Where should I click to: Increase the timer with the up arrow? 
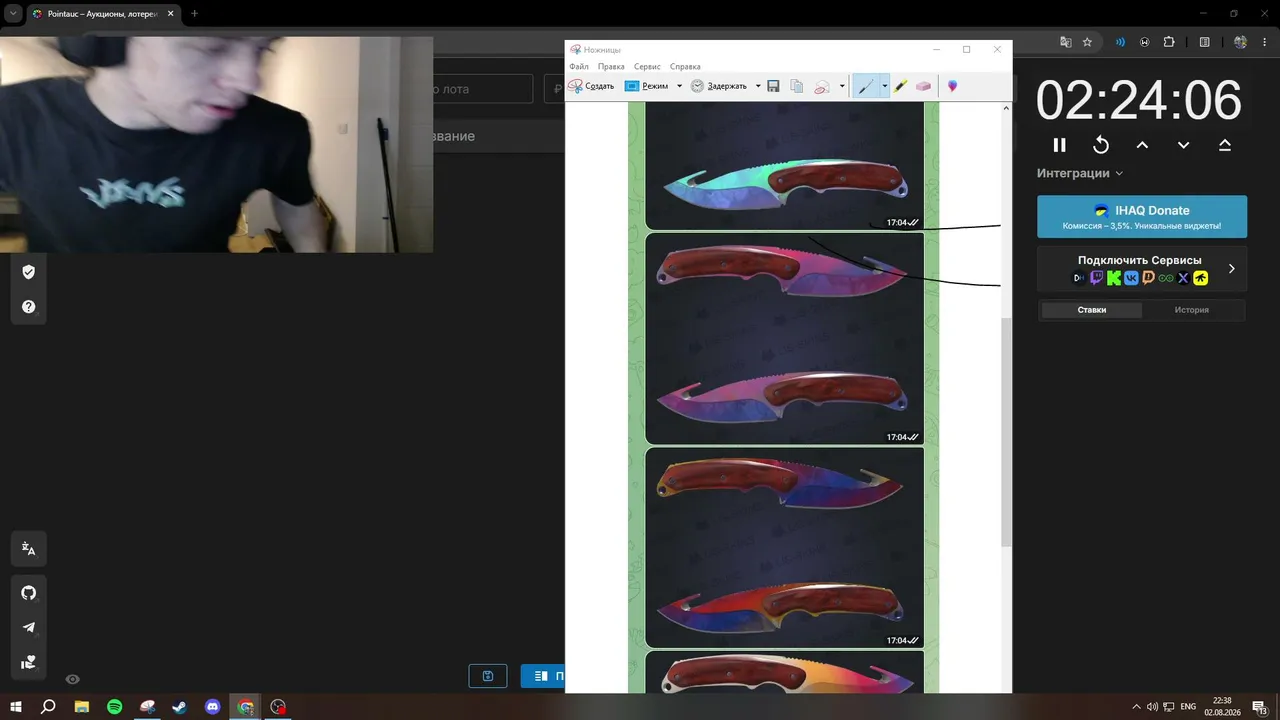point(1142,145)
